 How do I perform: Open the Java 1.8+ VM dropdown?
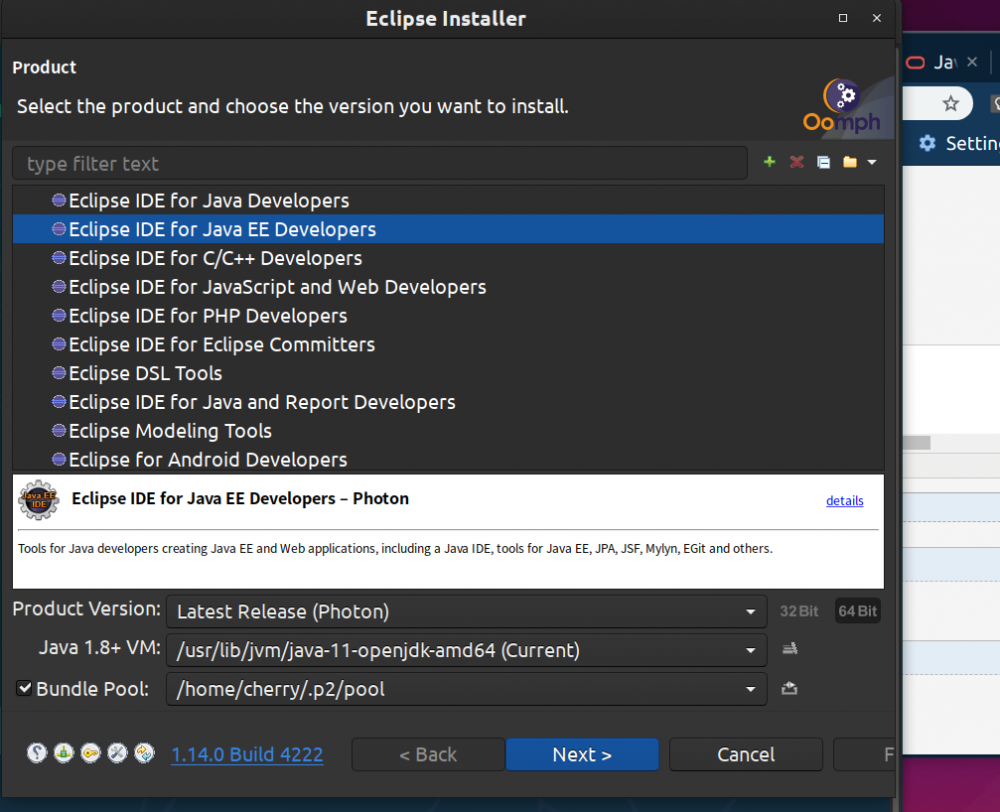point(750,649)
